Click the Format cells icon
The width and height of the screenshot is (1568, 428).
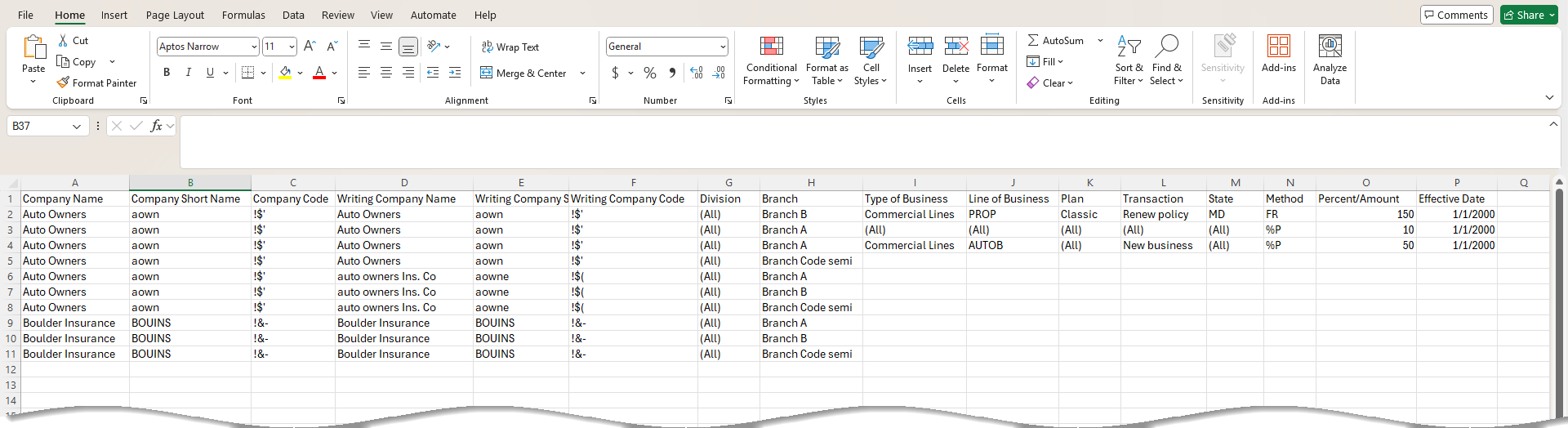(x=992, y=44)
